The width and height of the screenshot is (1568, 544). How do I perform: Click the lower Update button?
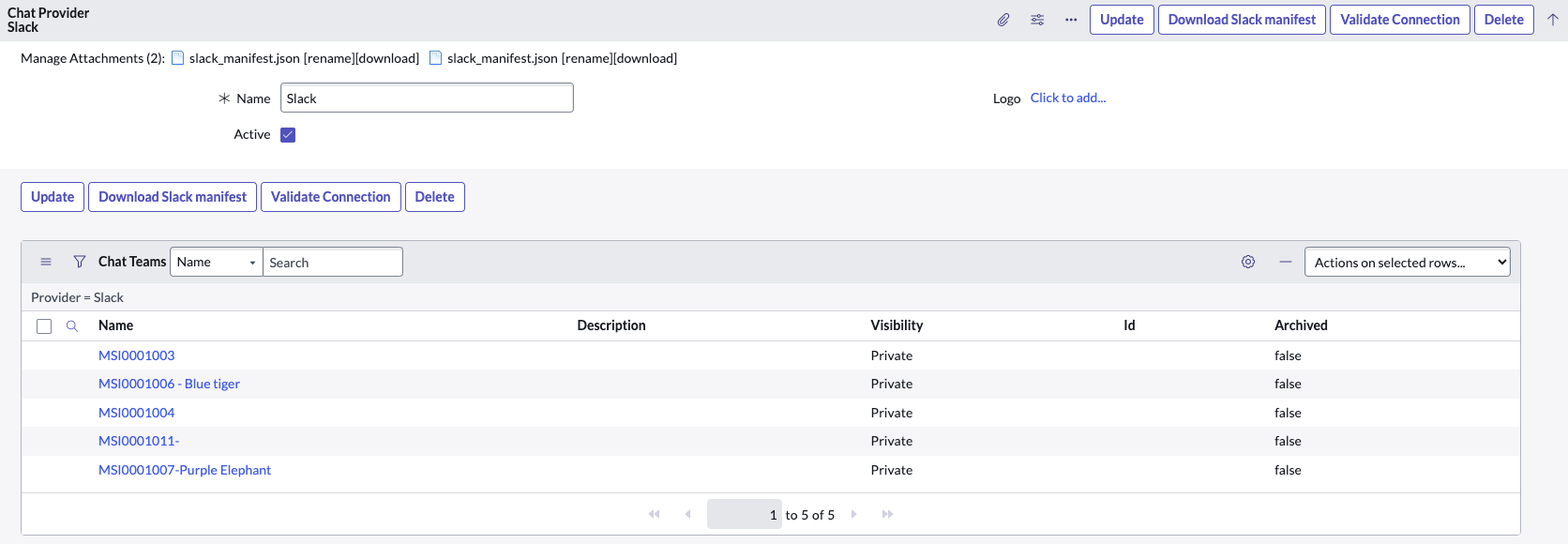(x=53, y=197)
